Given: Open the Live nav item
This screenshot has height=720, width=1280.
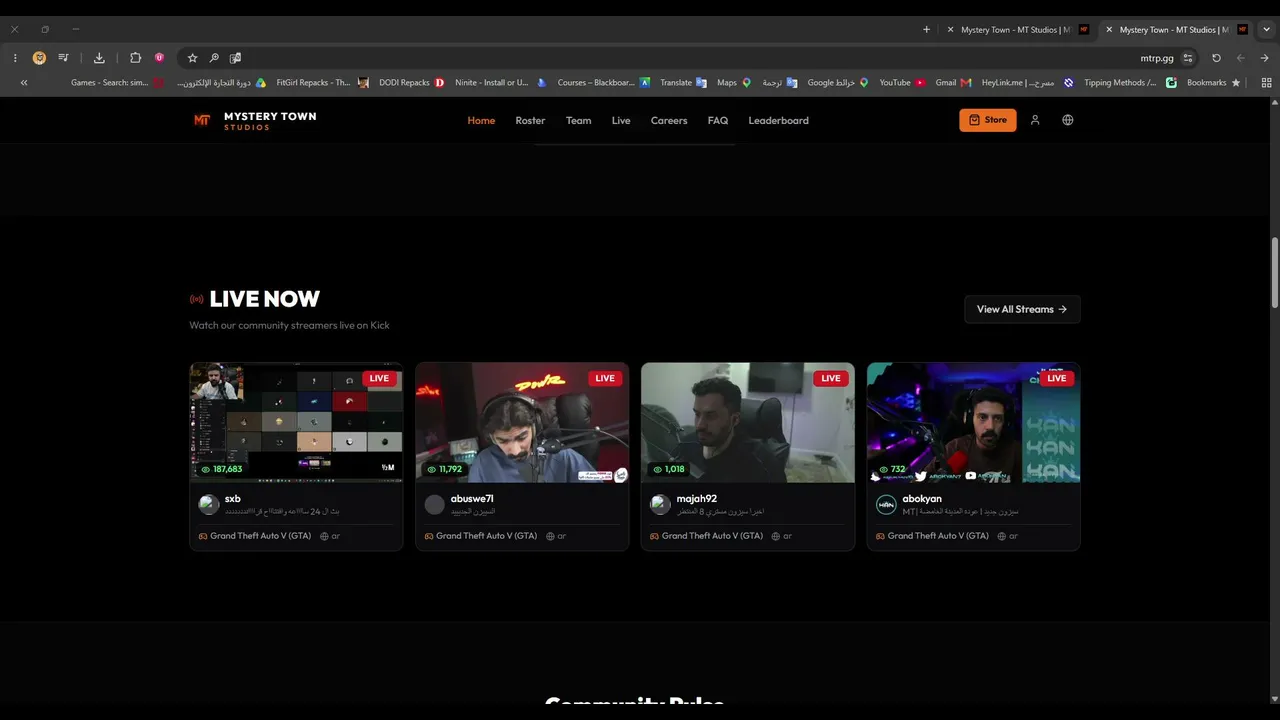Looking at the screenshot, I should point(621,120).
